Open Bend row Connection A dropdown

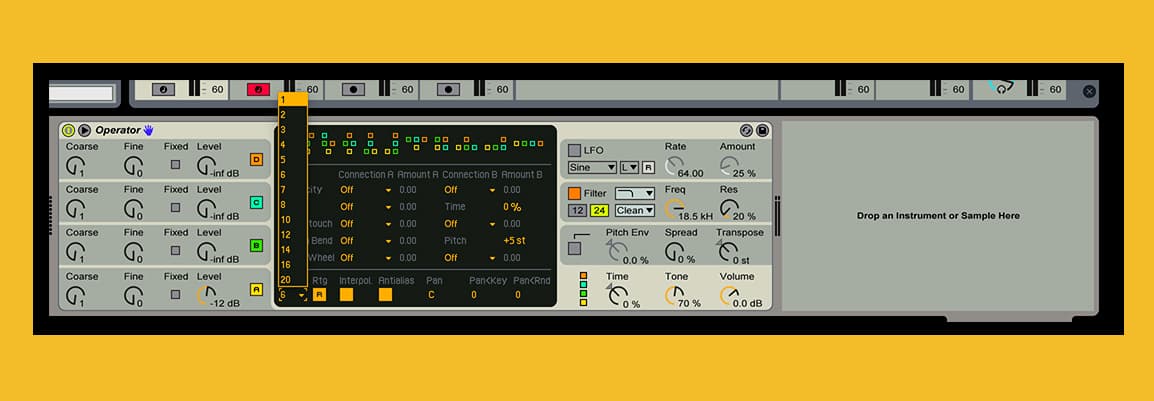point(366,241)
